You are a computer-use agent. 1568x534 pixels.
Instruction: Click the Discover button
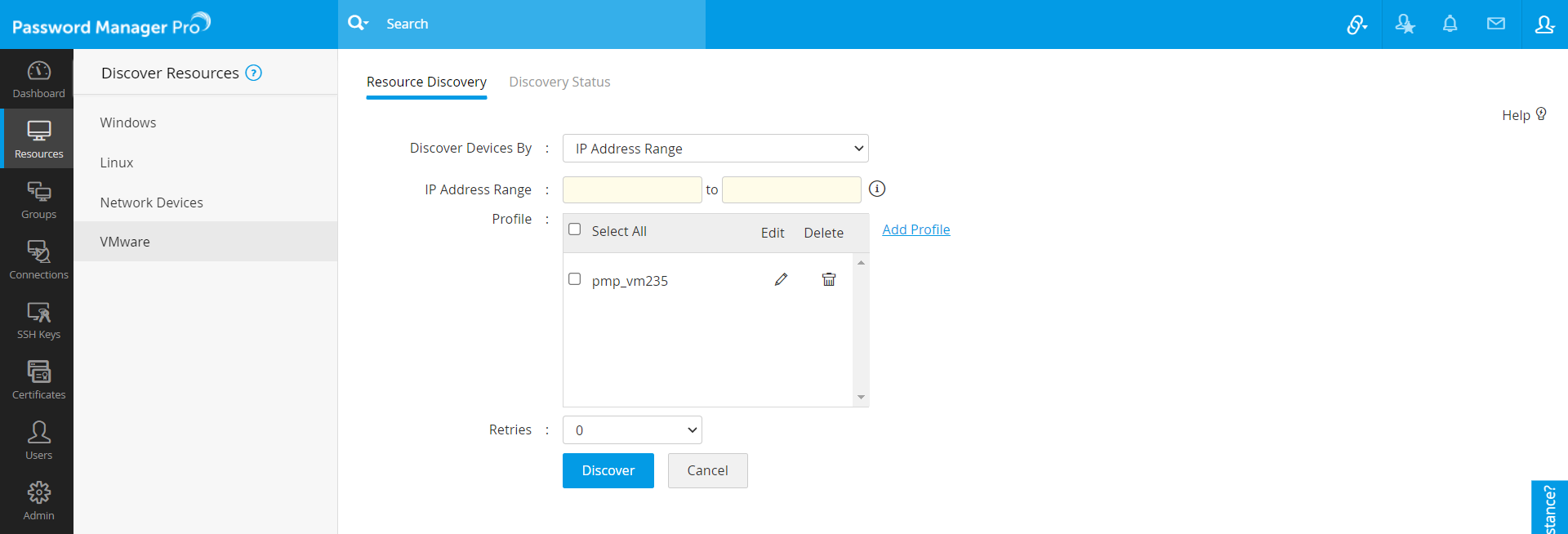pos(608,470)
